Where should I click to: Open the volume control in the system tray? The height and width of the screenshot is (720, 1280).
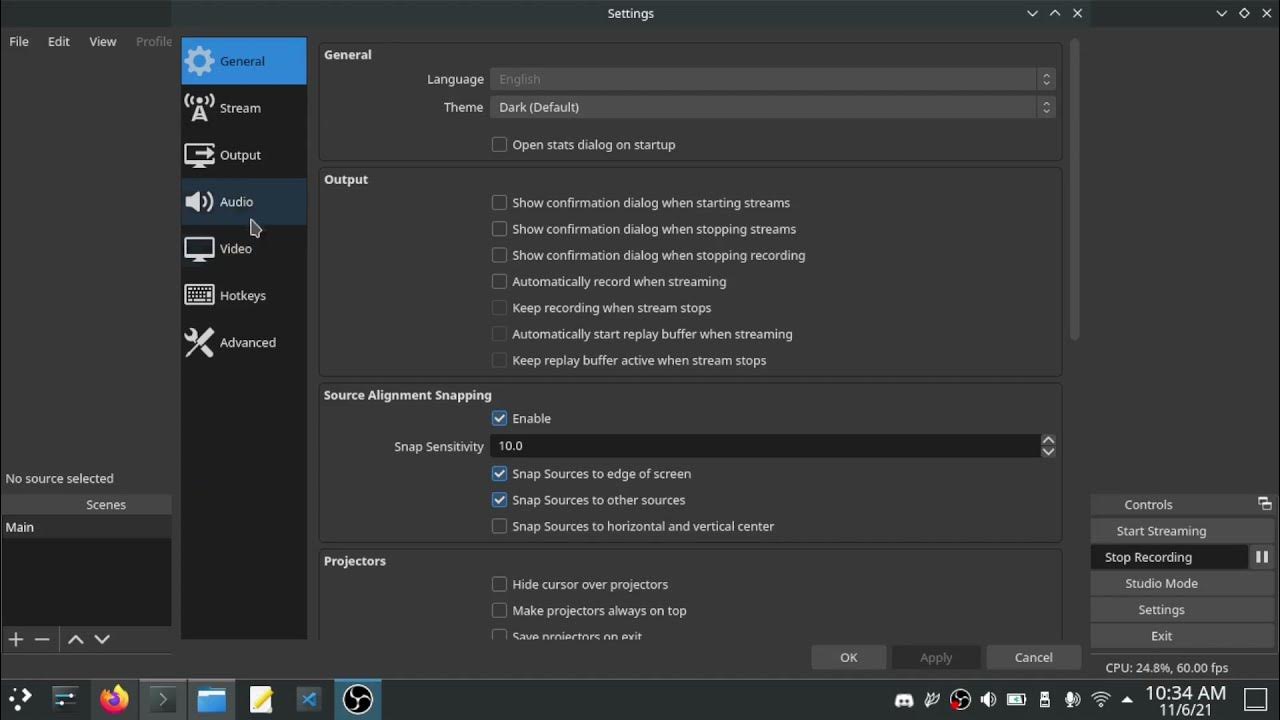coord(988,700)
